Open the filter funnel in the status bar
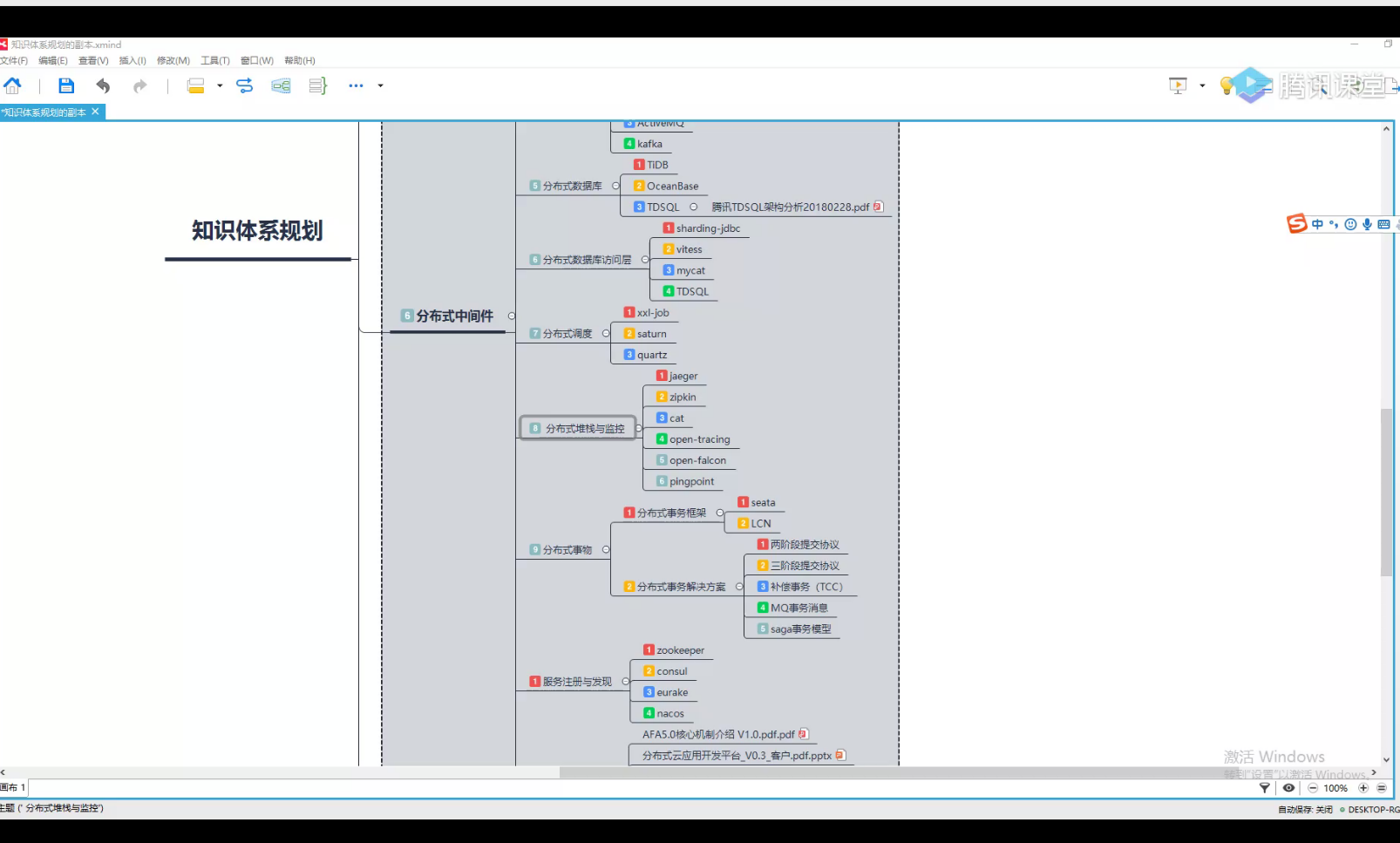Image resolution: width=1400 pixels, height=843 pixels. [x=1264, y=788]
